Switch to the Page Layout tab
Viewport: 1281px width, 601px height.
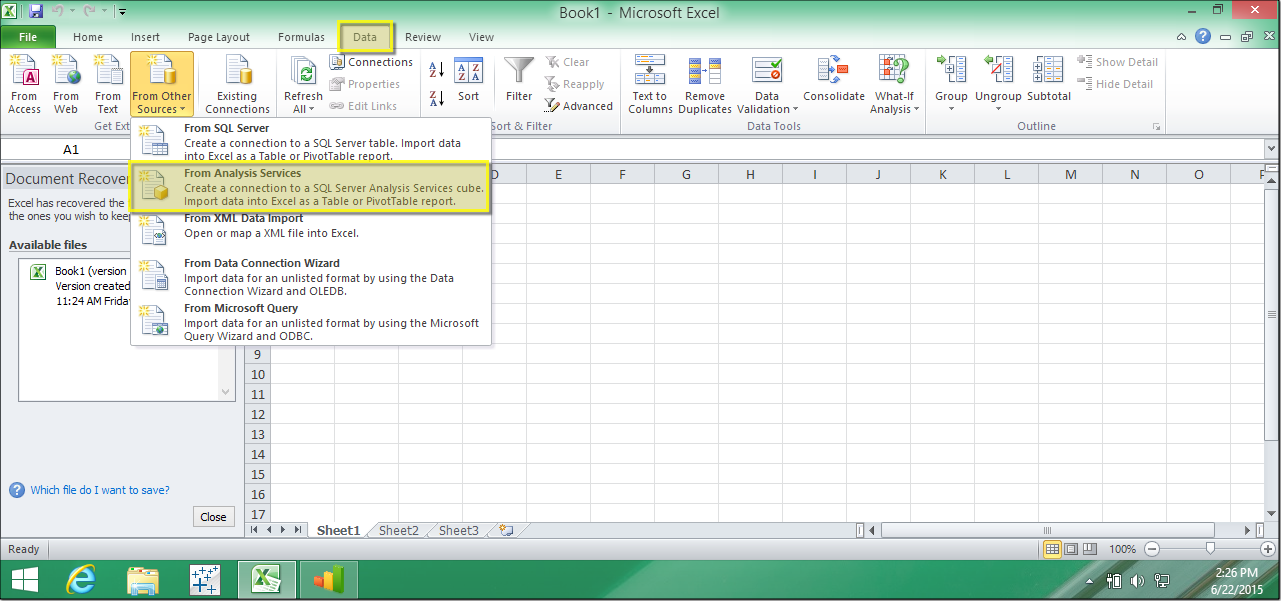219,37
